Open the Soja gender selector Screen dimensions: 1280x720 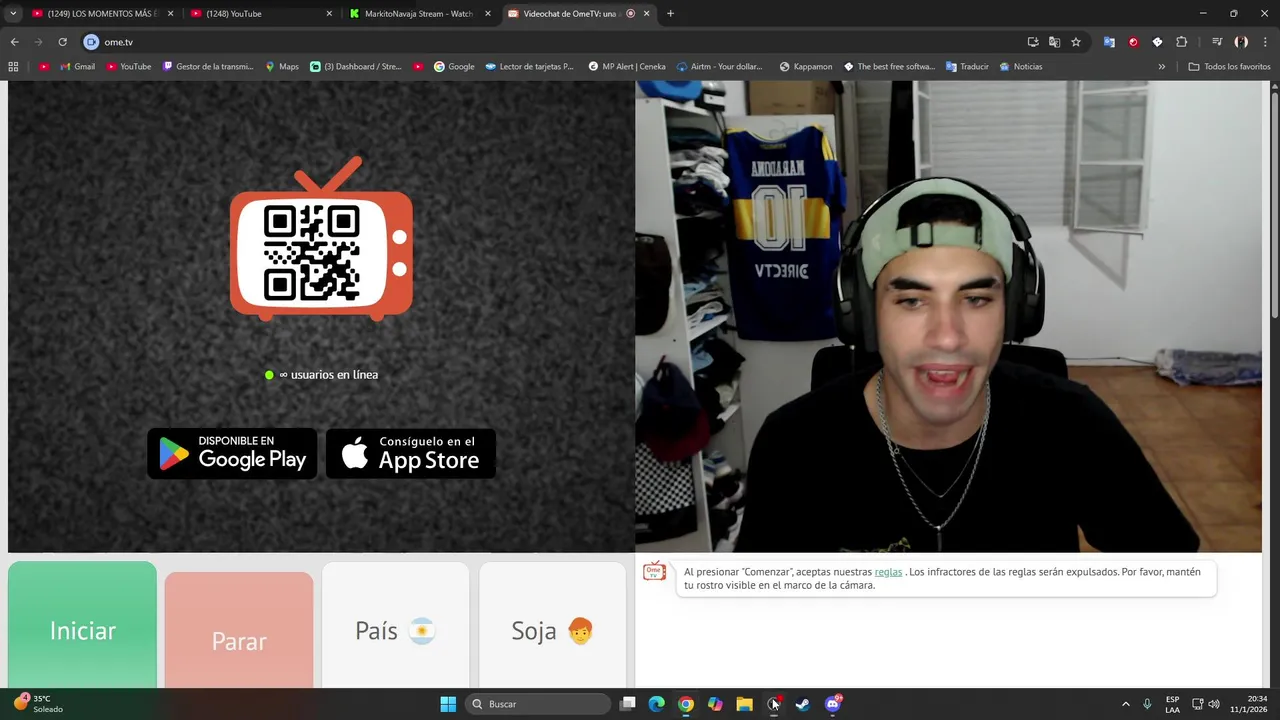click(552, 626)
